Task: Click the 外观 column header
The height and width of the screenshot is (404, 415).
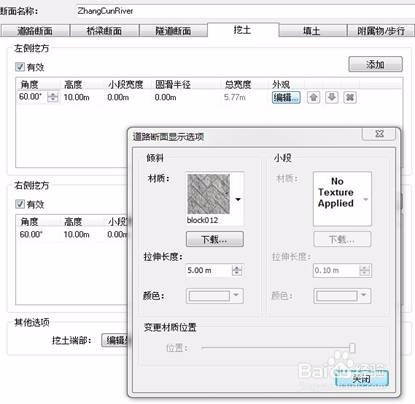Action: 281,85
